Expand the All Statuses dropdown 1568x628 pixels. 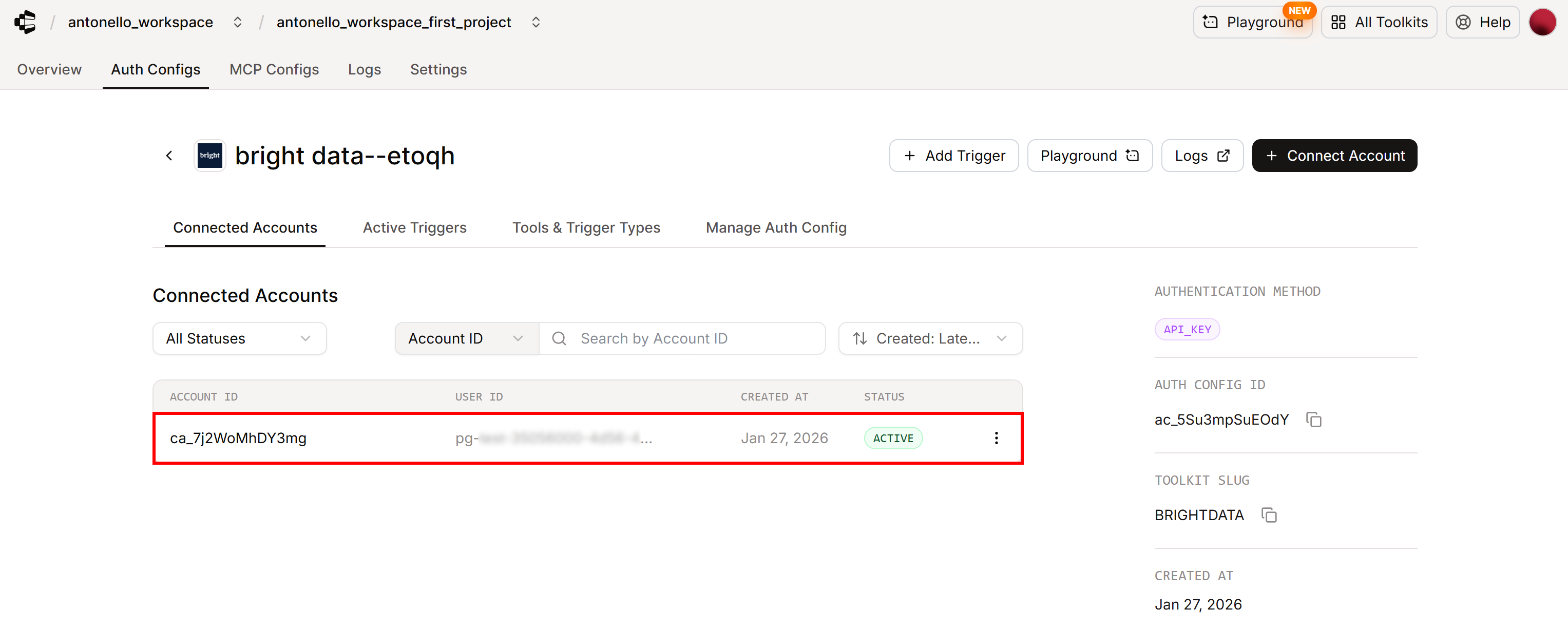239,338
